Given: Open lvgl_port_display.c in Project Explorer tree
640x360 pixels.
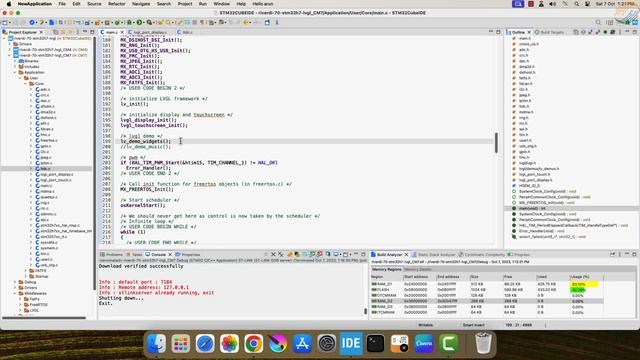Looking at the screenshot, I should click(56, 174).
